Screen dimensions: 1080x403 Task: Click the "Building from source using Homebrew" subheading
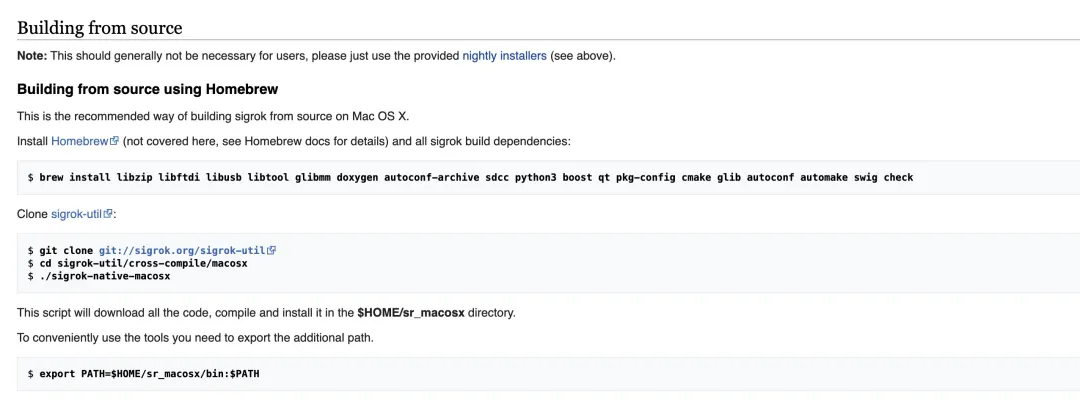click(147, 90)
